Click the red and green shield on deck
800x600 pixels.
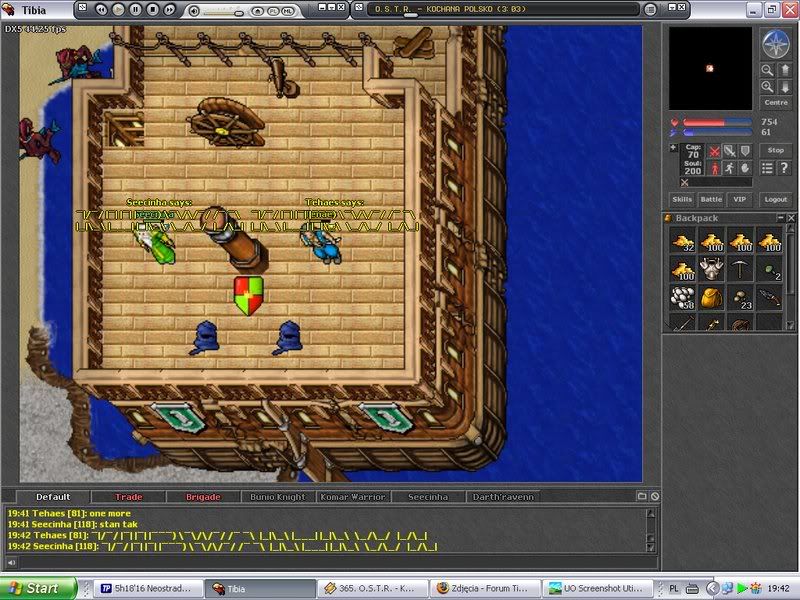248,296
